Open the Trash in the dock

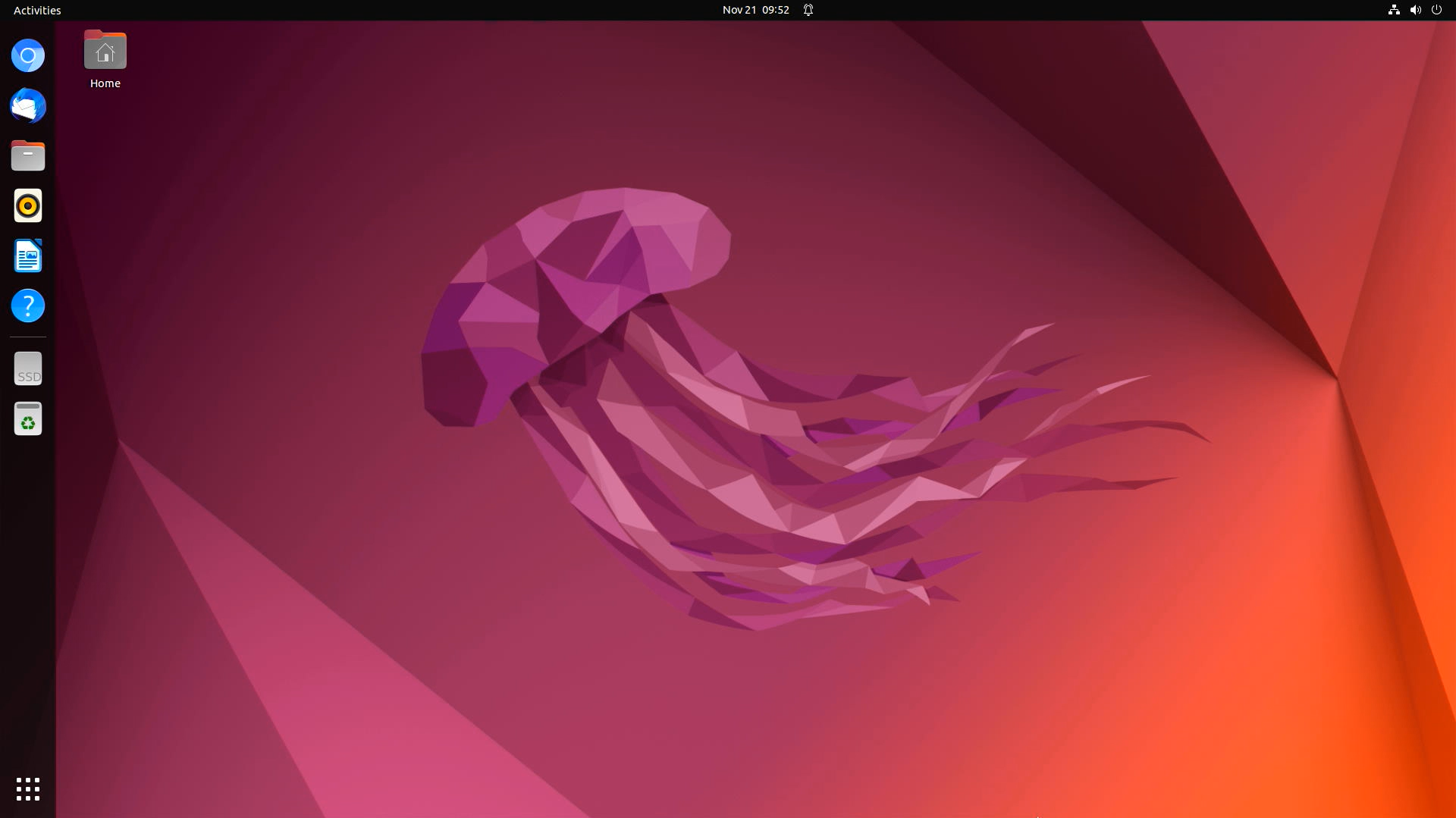(28, 418)
